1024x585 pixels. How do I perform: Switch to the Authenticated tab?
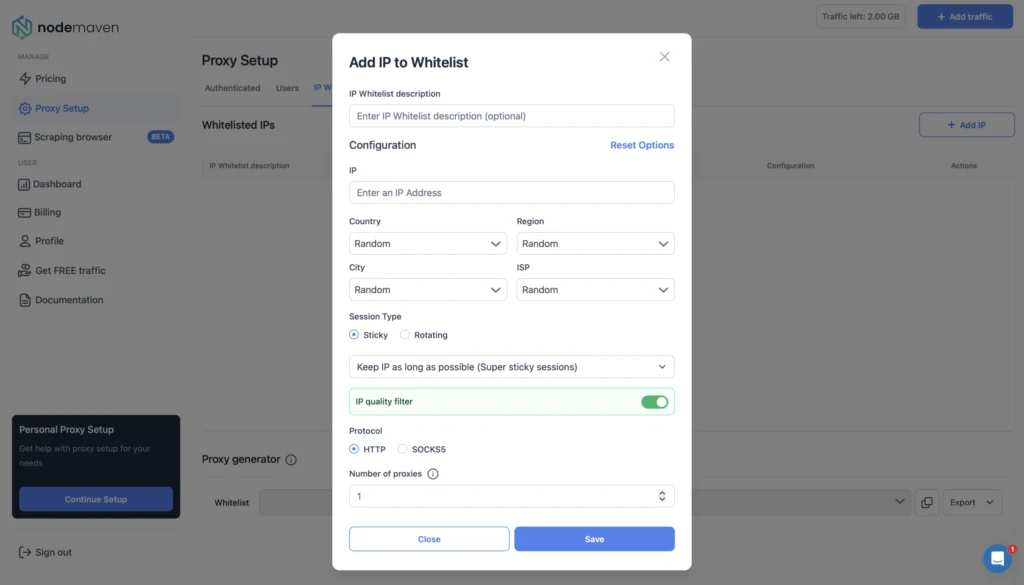232,88
